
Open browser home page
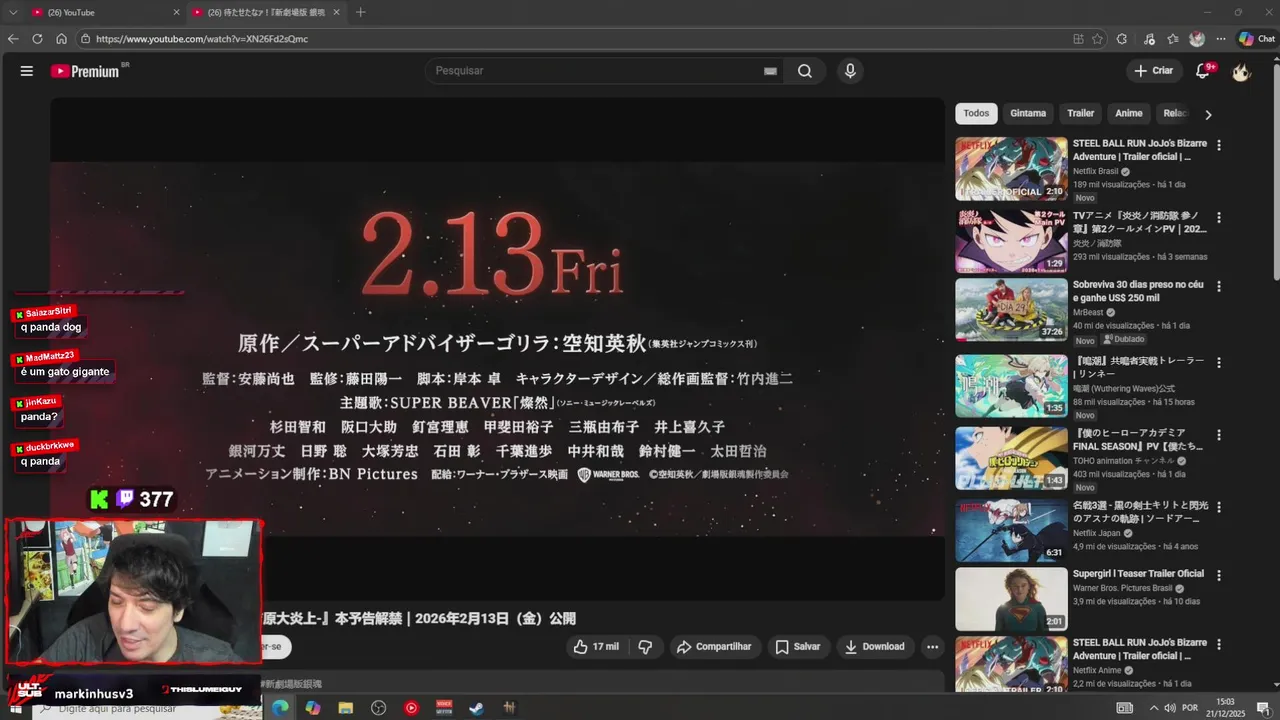61,39
